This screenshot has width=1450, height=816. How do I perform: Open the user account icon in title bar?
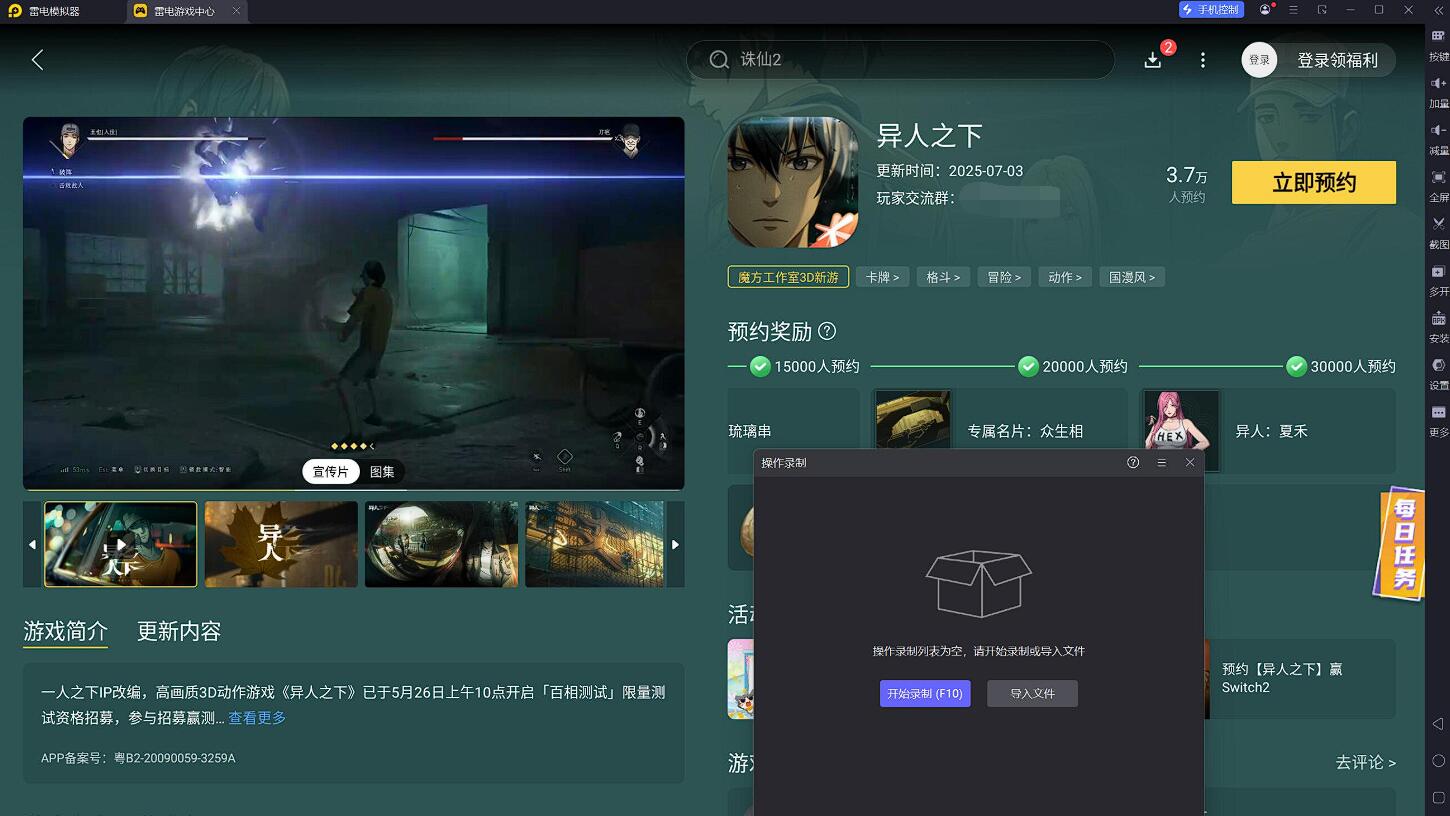click(x=1265, y=10)
